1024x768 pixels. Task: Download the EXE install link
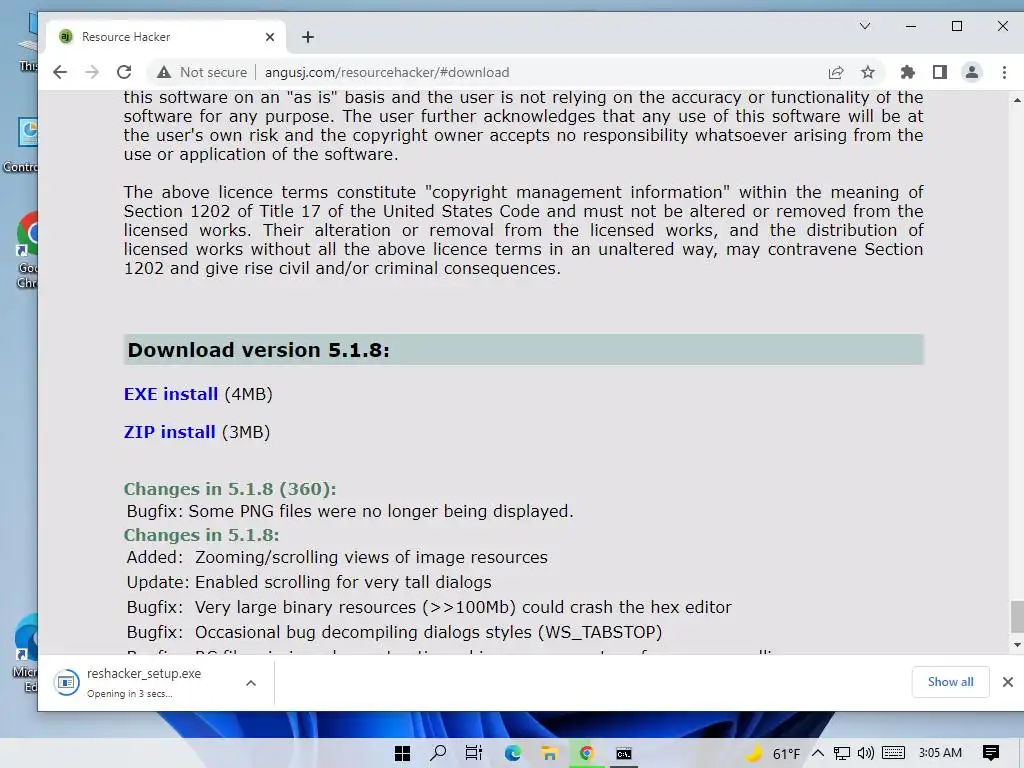[x=170, y=394]
